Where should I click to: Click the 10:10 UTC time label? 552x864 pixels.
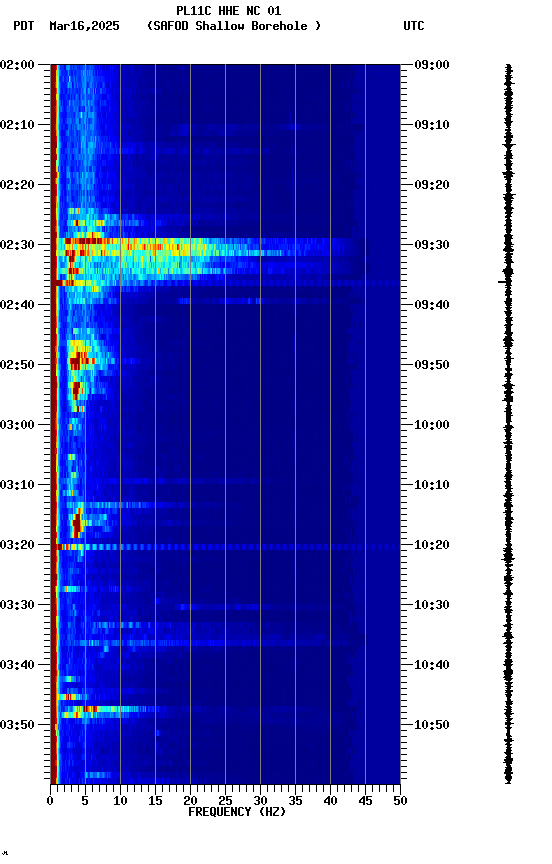click(x=432, y=485)
